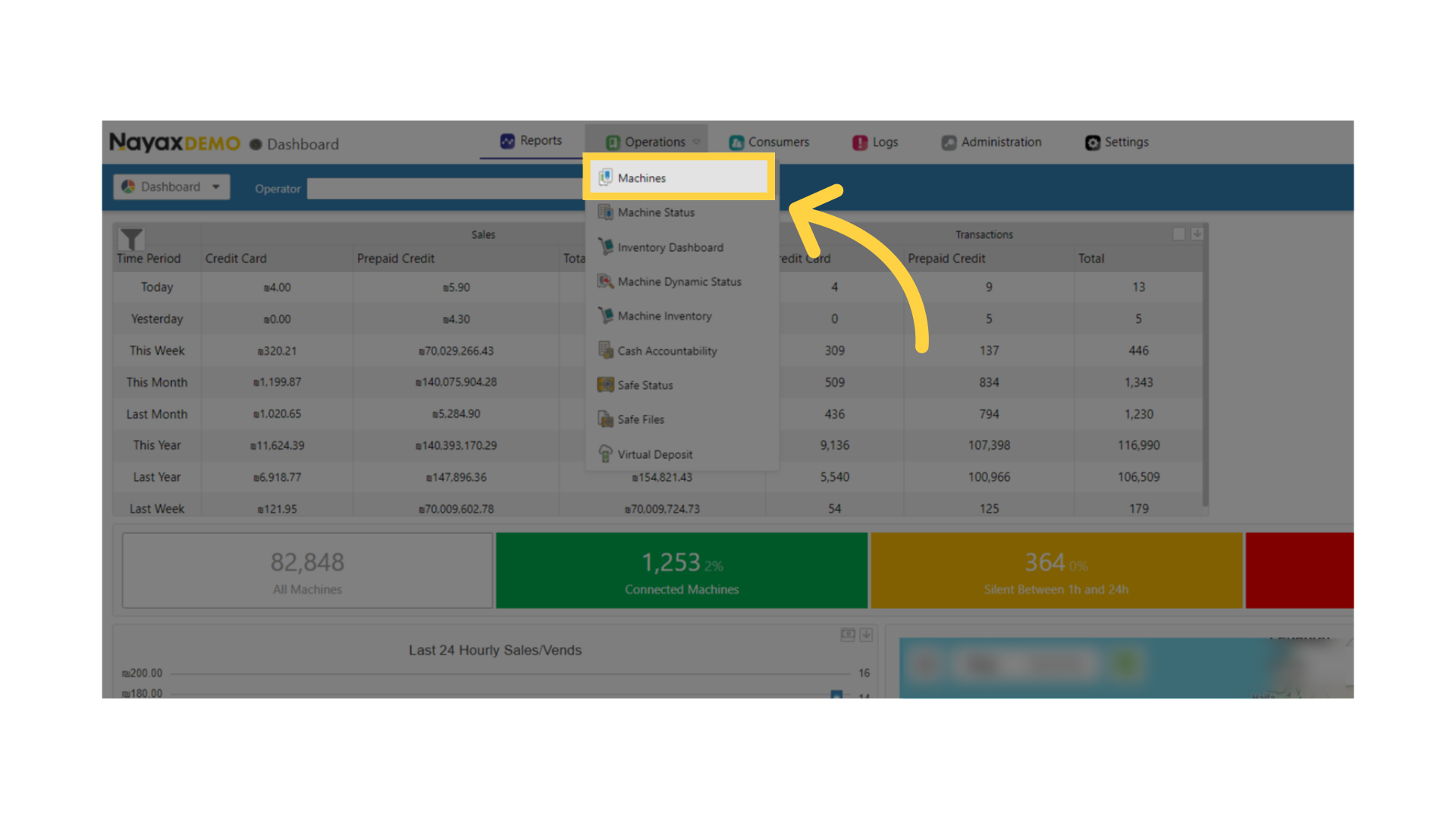Click the red Logs icon
Screen dimensions: 1456x819
[x=860, y=143]
